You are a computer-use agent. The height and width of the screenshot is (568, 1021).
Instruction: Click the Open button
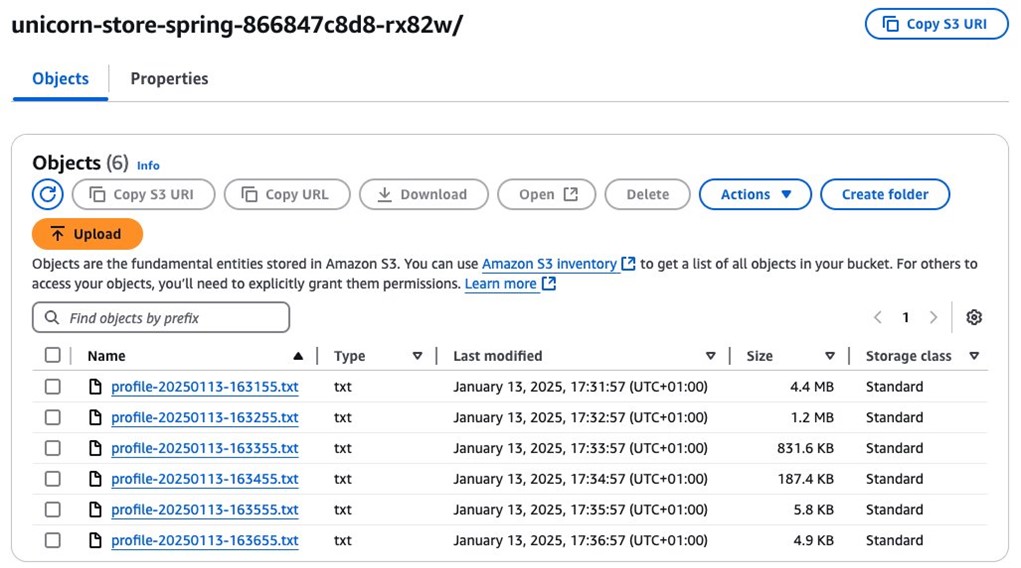pos(547,194)
